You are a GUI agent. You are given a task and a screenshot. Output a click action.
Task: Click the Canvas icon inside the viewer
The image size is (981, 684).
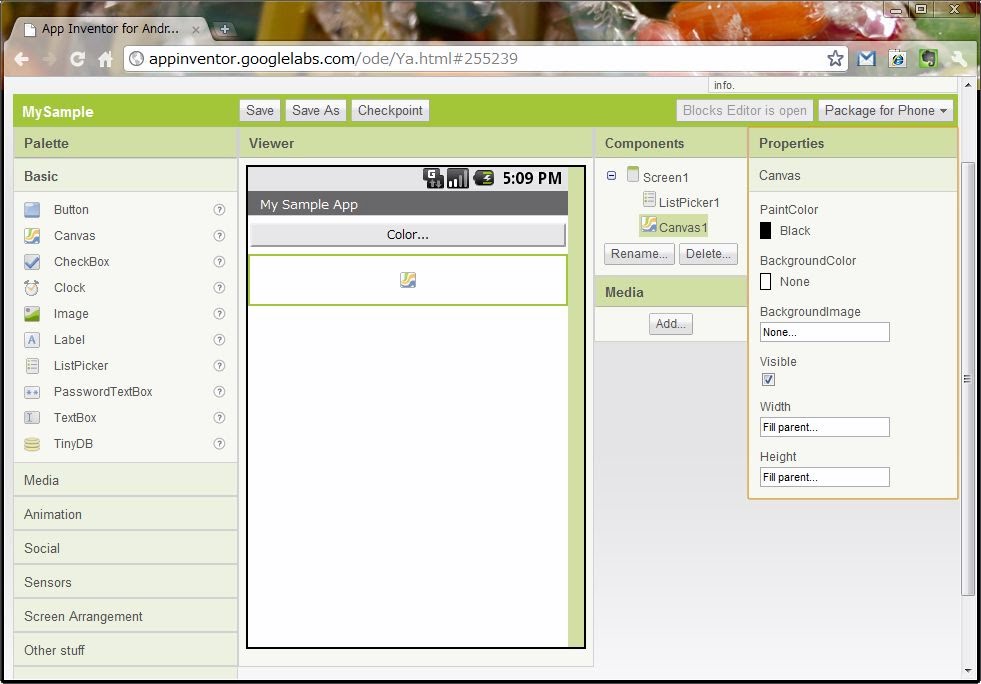pos(408,280)
